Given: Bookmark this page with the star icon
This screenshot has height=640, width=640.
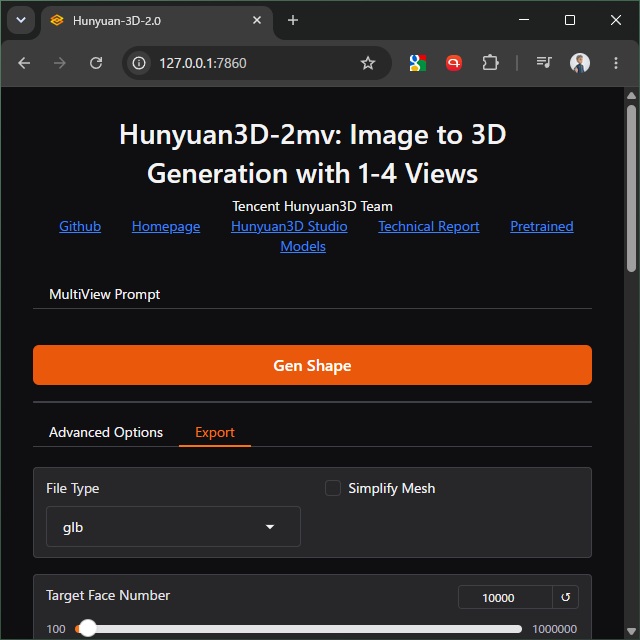Looking at the screenshot, I should coord(367,63).
